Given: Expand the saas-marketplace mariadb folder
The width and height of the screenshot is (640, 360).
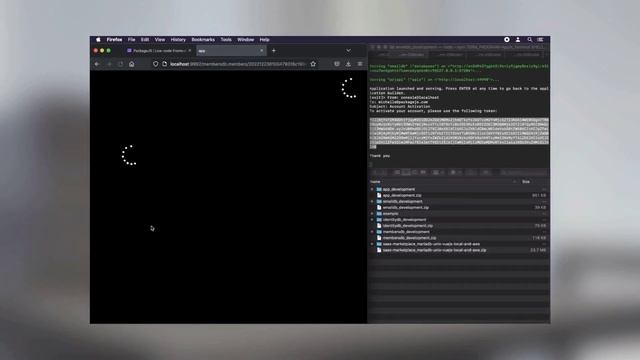Looking at the screenshot, I should (372, 244).
